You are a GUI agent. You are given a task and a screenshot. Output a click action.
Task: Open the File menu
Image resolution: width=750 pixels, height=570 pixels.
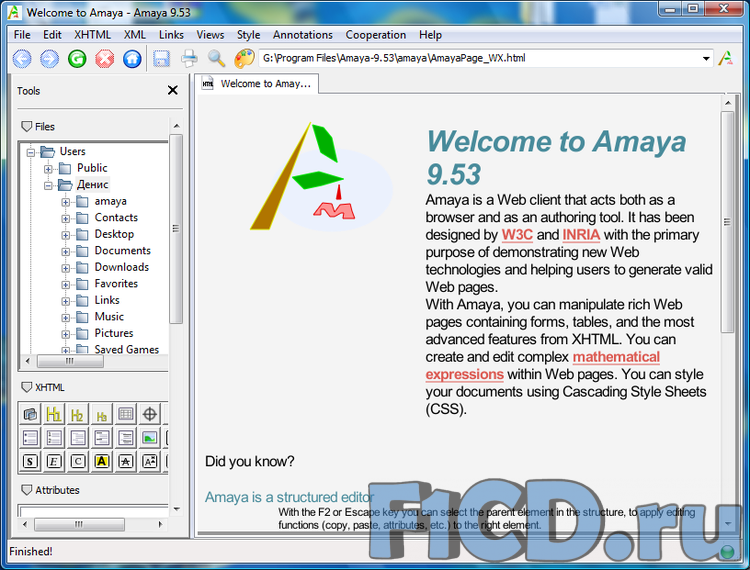pos(22,35)
